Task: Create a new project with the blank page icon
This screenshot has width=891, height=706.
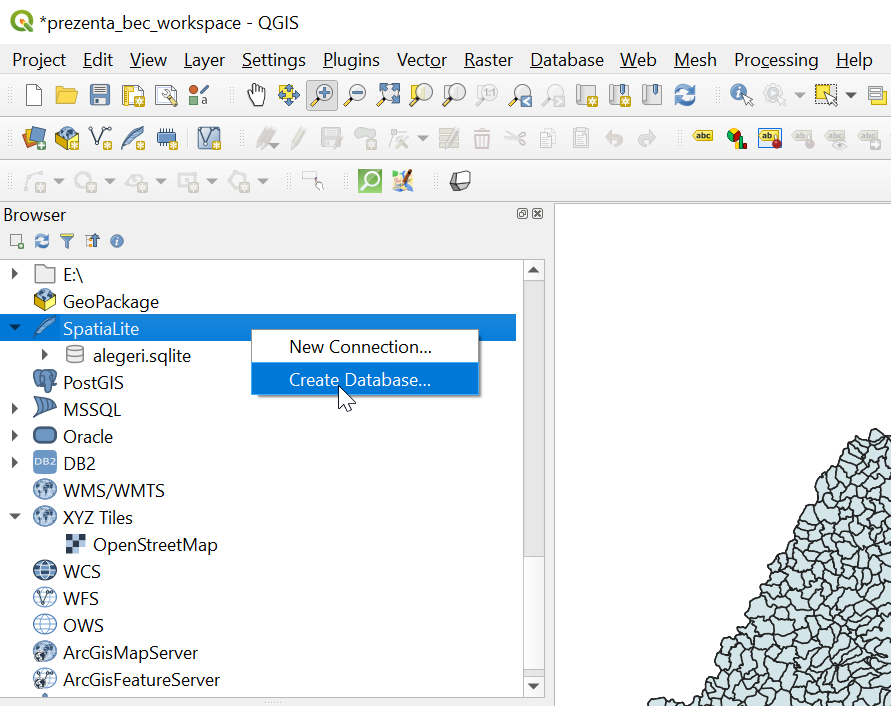Action: tap(34, 95)
